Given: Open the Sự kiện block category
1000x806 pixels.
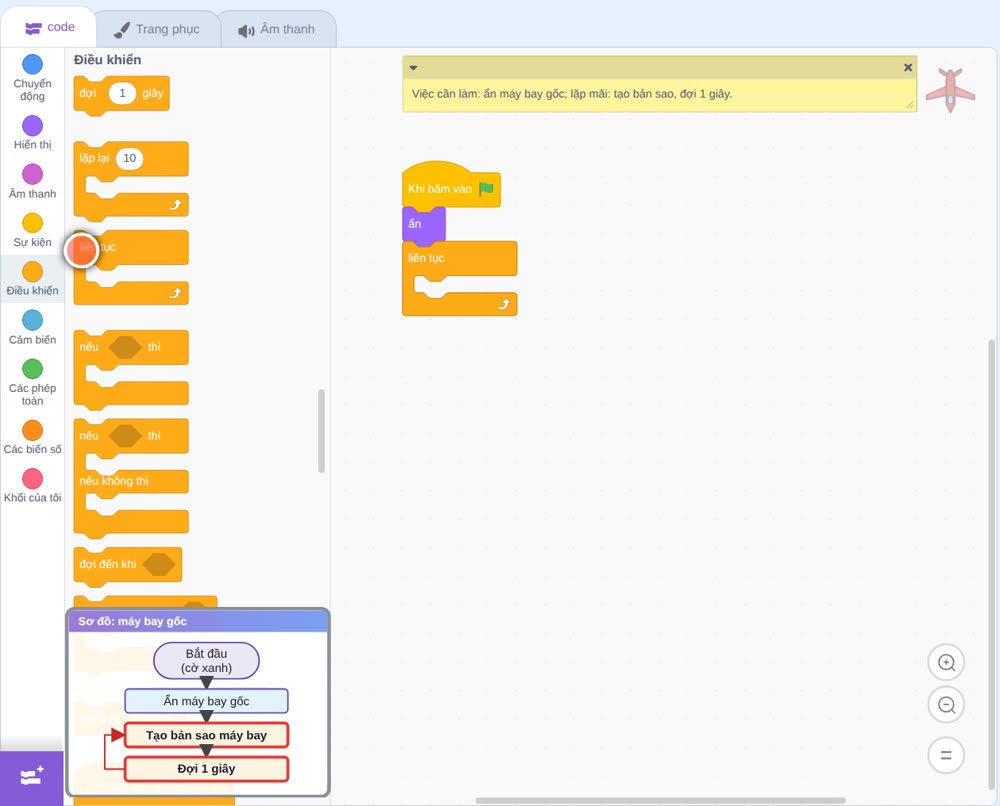Looking at the screenshot, I should point(33,230).
